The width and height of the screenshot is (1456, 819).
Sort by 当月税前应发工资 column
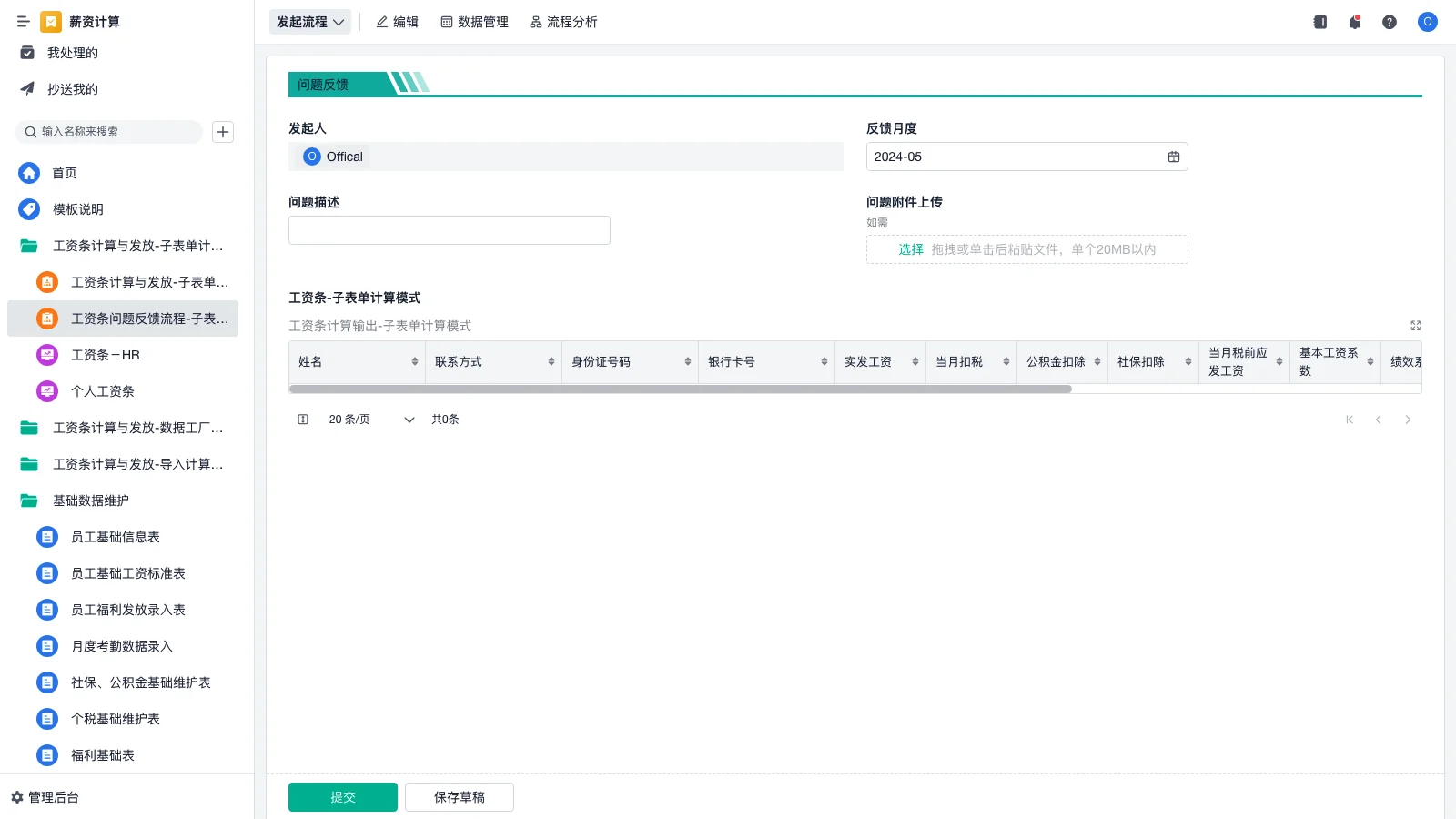(1279, 361)
